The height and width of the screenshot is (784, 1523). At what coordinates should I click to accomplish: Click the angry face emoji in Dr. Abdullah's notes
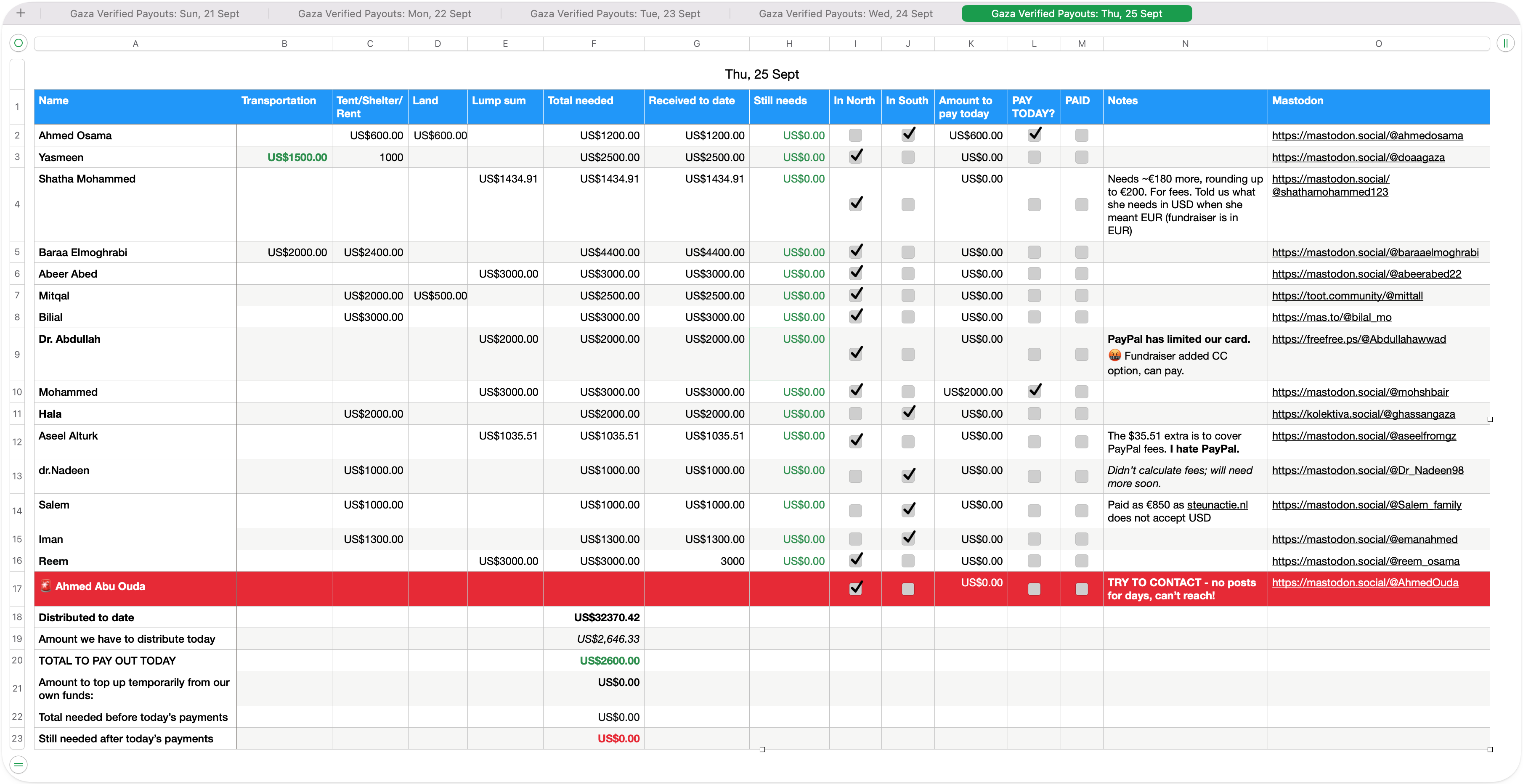tap(1114, 355)
